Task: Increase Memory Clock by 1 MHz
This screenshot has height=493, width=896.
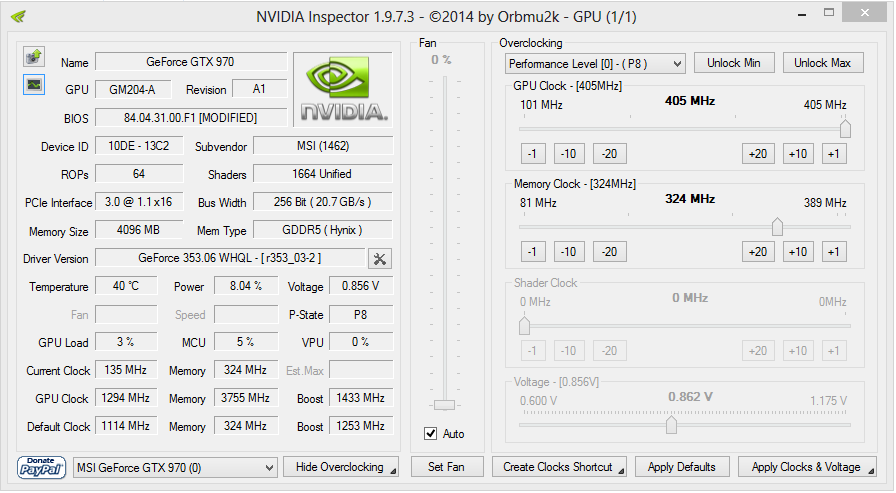Action: pos(834,252)
